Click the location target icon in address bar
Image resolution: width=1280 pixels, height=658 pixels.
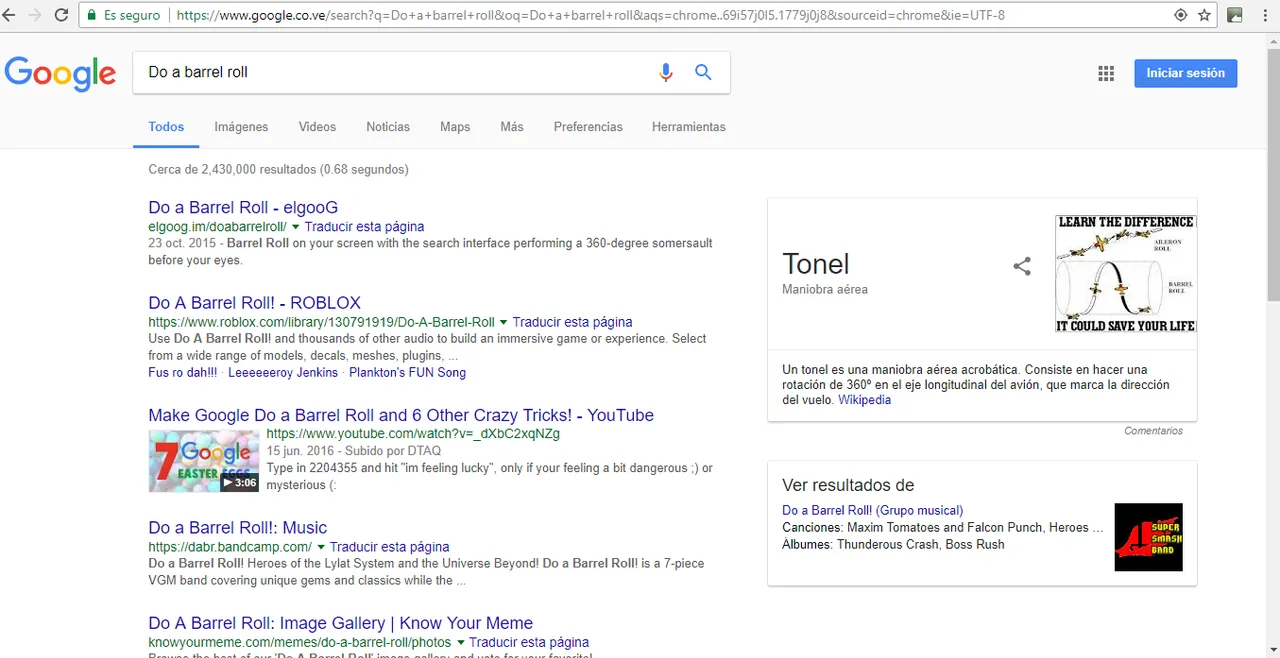tap(1180, 15)
